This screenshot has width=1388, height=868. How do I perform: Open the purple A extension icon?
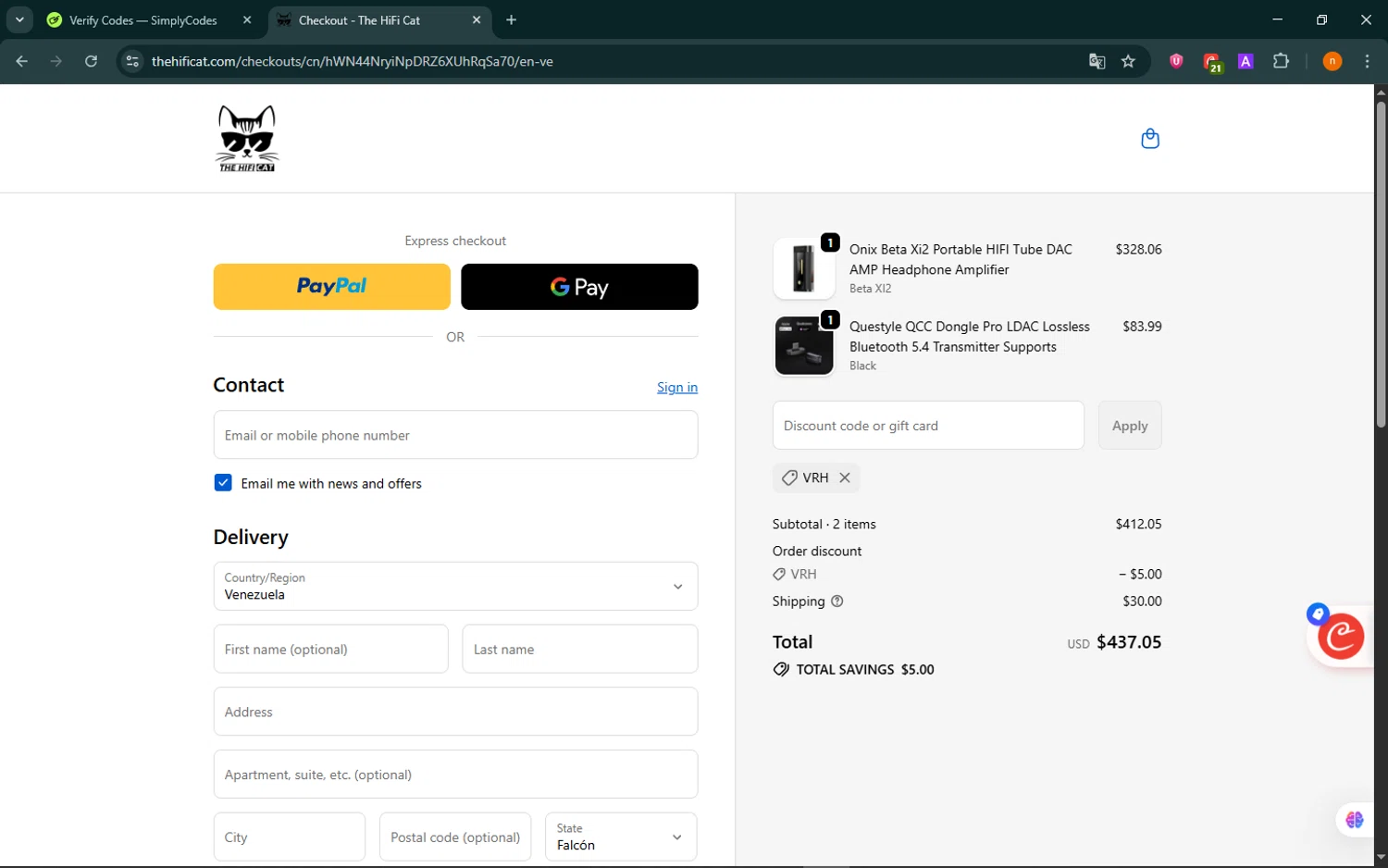(1245, 61)
